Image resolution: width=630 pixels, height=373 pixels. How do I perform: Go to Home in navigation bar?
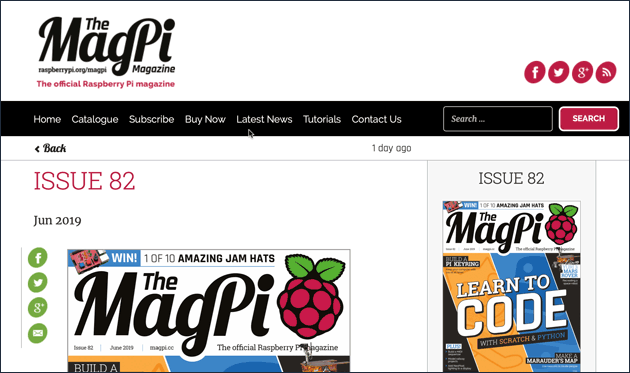point(47,119)
